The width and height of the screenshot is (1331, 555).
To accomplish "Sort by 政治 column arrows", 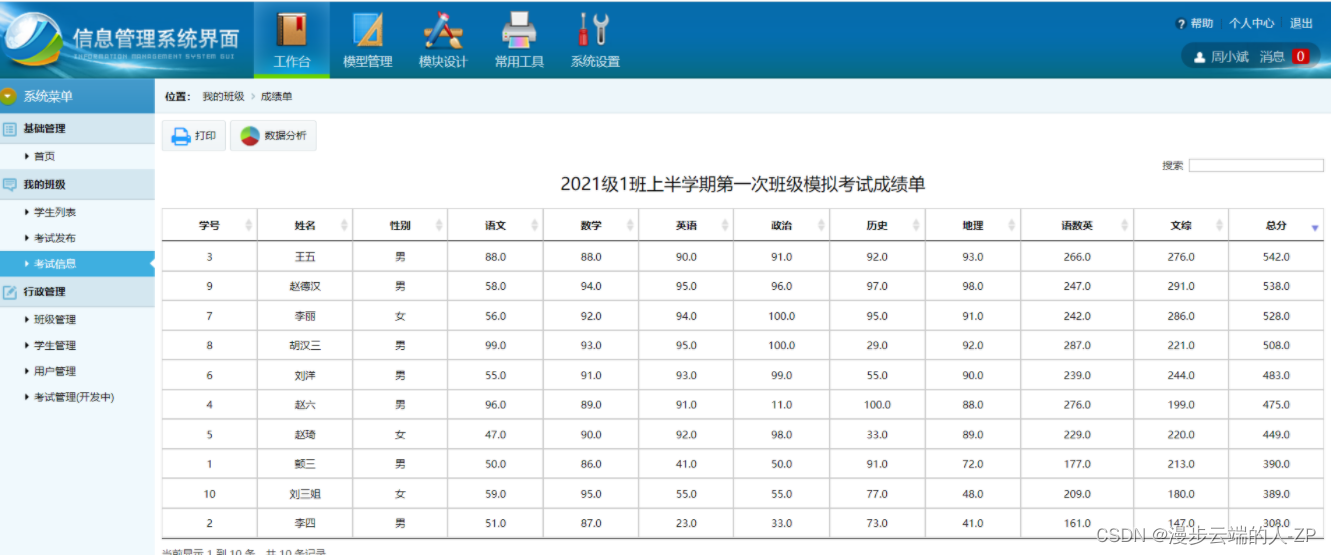I will pyautogui.click(x=821, y=226).
